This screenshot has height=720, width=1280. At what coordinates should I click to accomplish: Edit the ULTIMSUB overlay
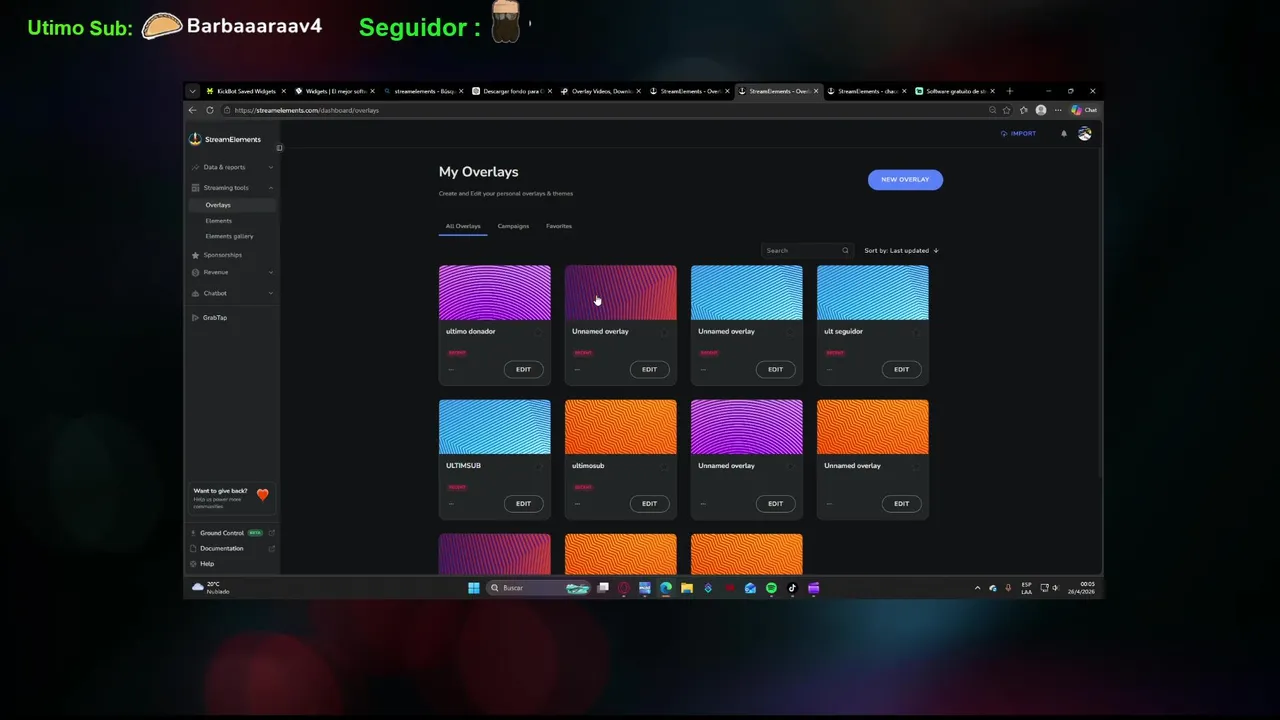[523, 503]
